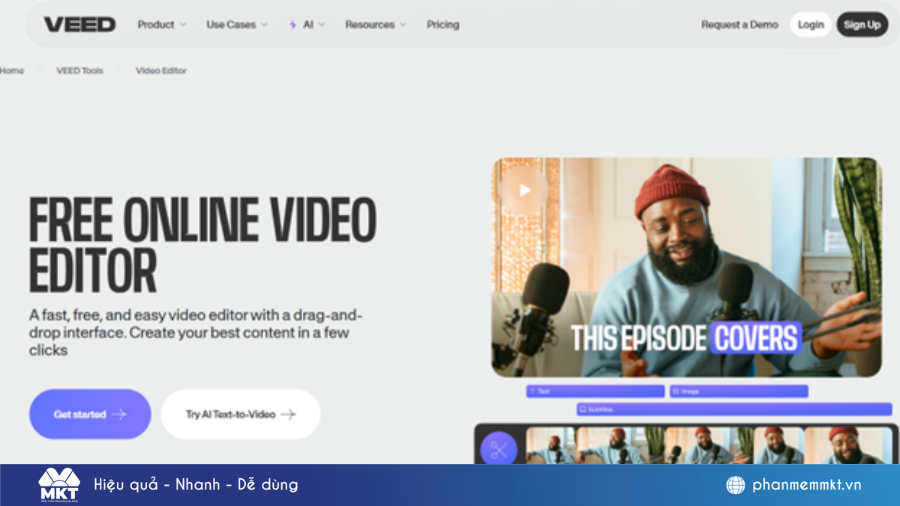The height and width of the screenshot is (506, 900).
Task: Click the arrow icon in Try AI Text-to-Video
Action: point(289,414)
